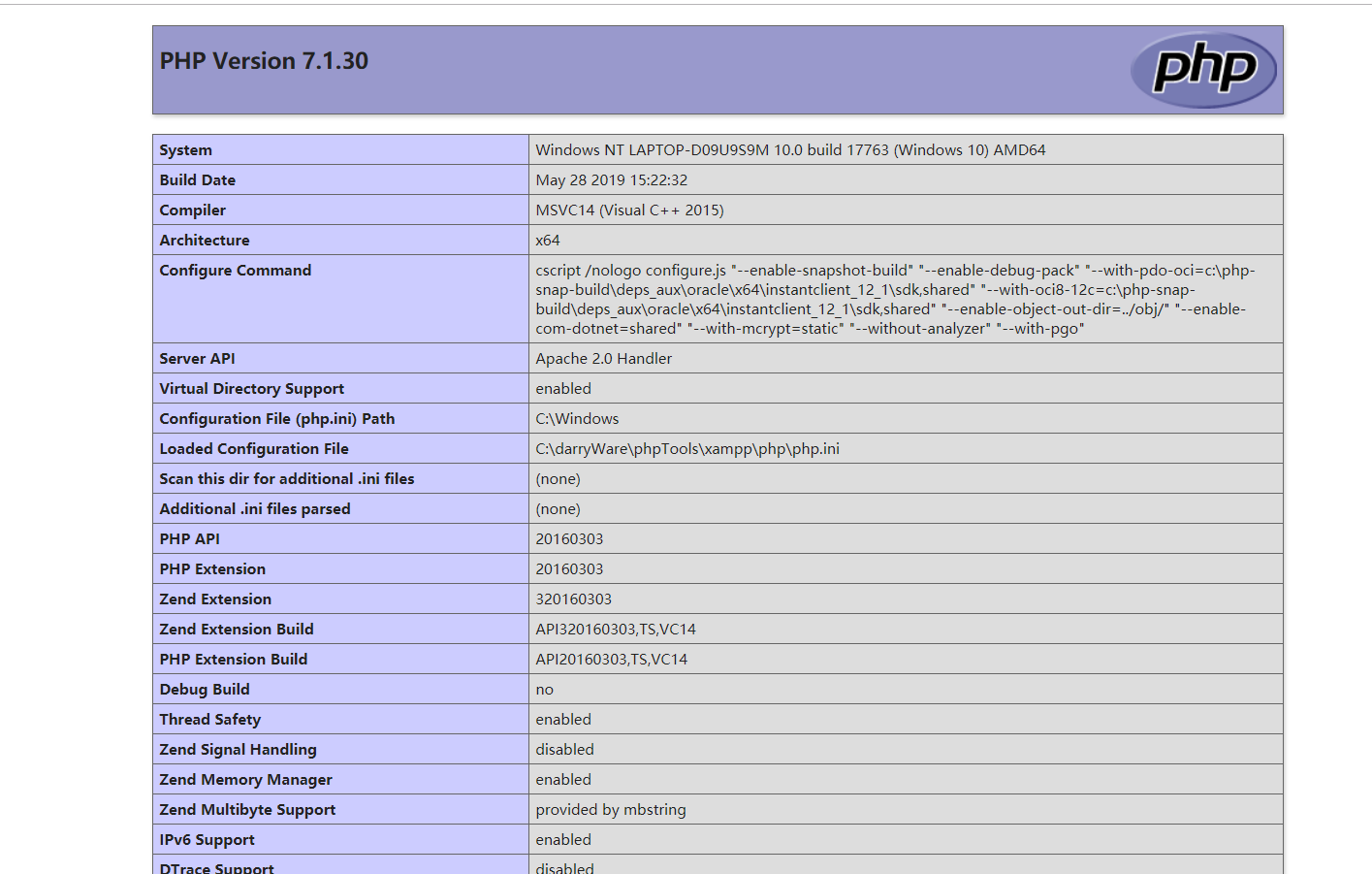The width and height of the screenshot is (1372, 874).
Task: Click the "Virtual Directory Support" label
Action: tap(252, 389)
